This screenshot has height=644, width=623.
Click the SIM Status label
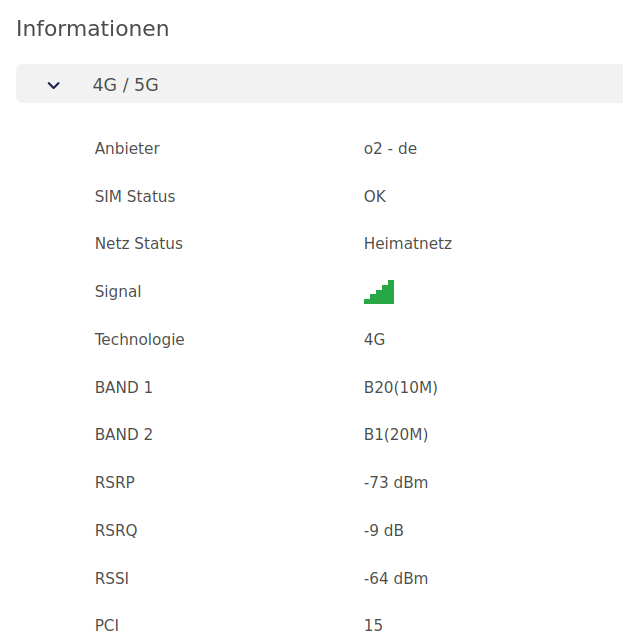[135, 196]
